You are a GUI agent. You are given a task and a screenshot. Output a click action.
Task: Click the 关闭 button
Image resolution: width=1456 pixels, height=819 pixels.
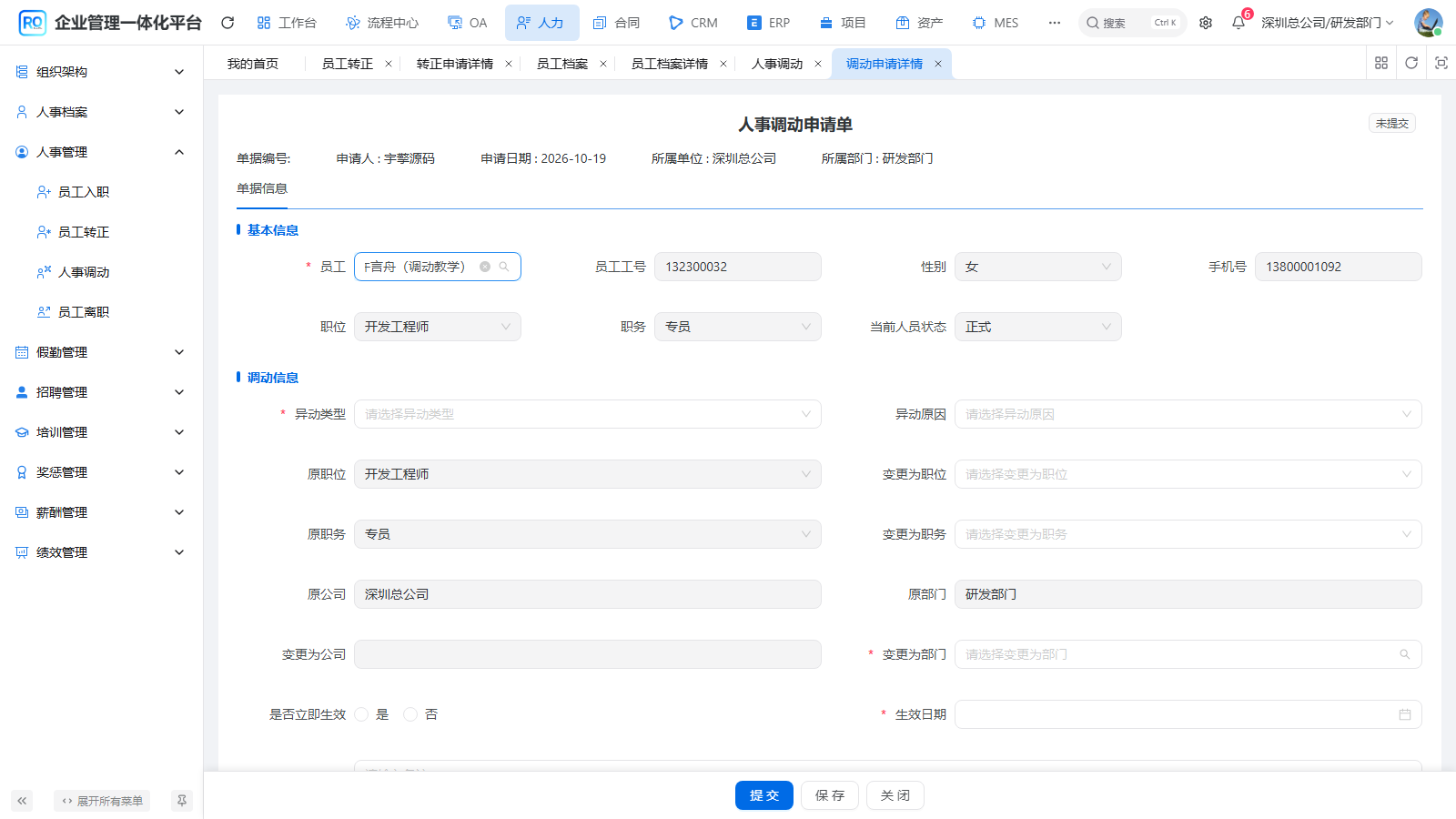point(895,795)
